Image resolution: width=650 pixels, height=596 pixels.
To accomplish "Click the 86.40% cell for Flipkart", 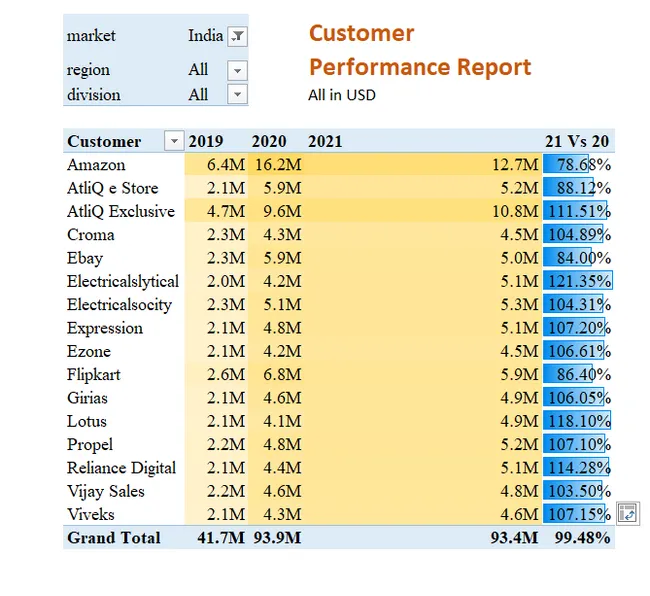I will pyautogui.click(x=579, y=375).
